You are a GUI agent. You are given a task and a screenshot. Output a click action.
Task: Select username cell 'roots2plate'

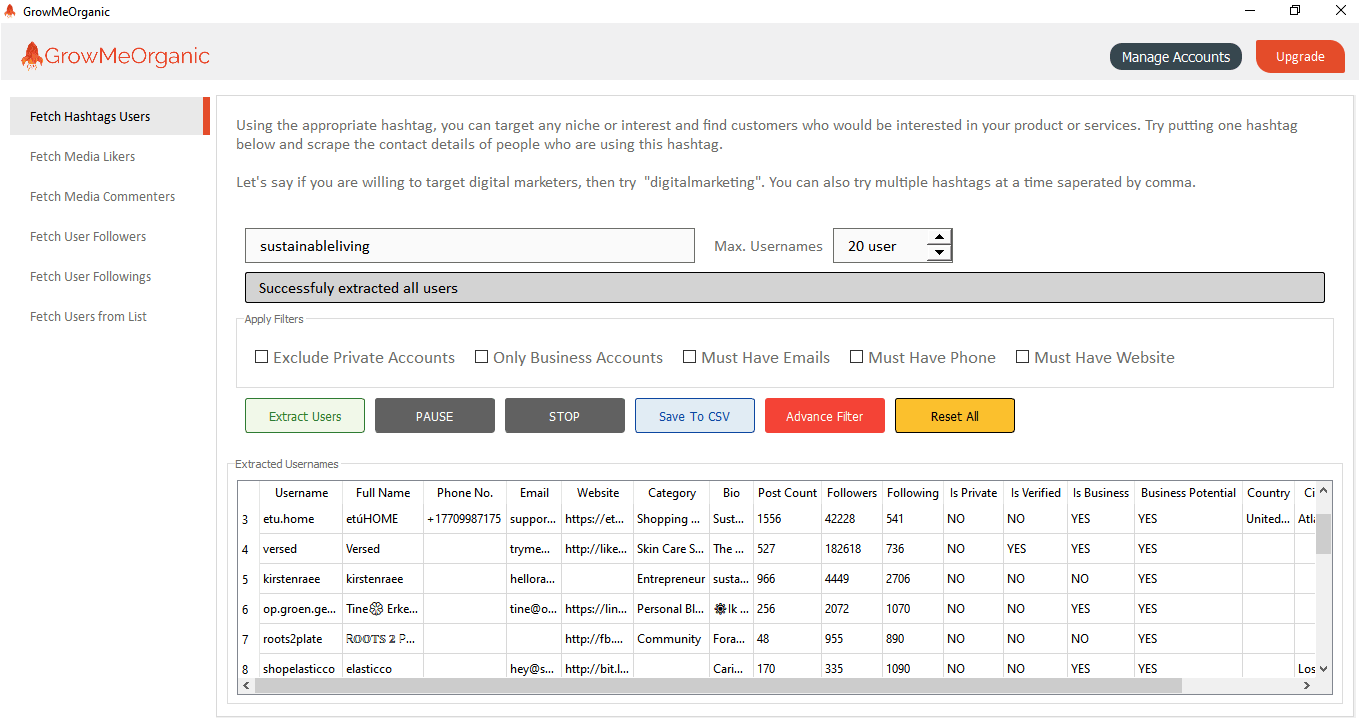tap(301, 639)
